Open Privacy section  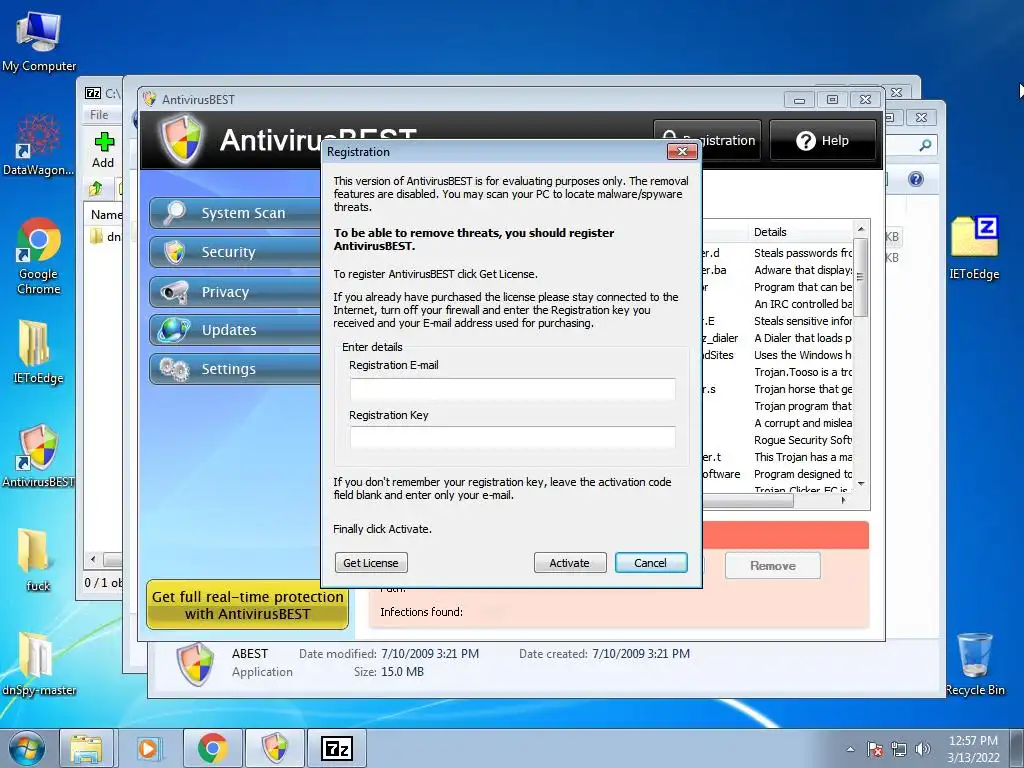[235, 292]
